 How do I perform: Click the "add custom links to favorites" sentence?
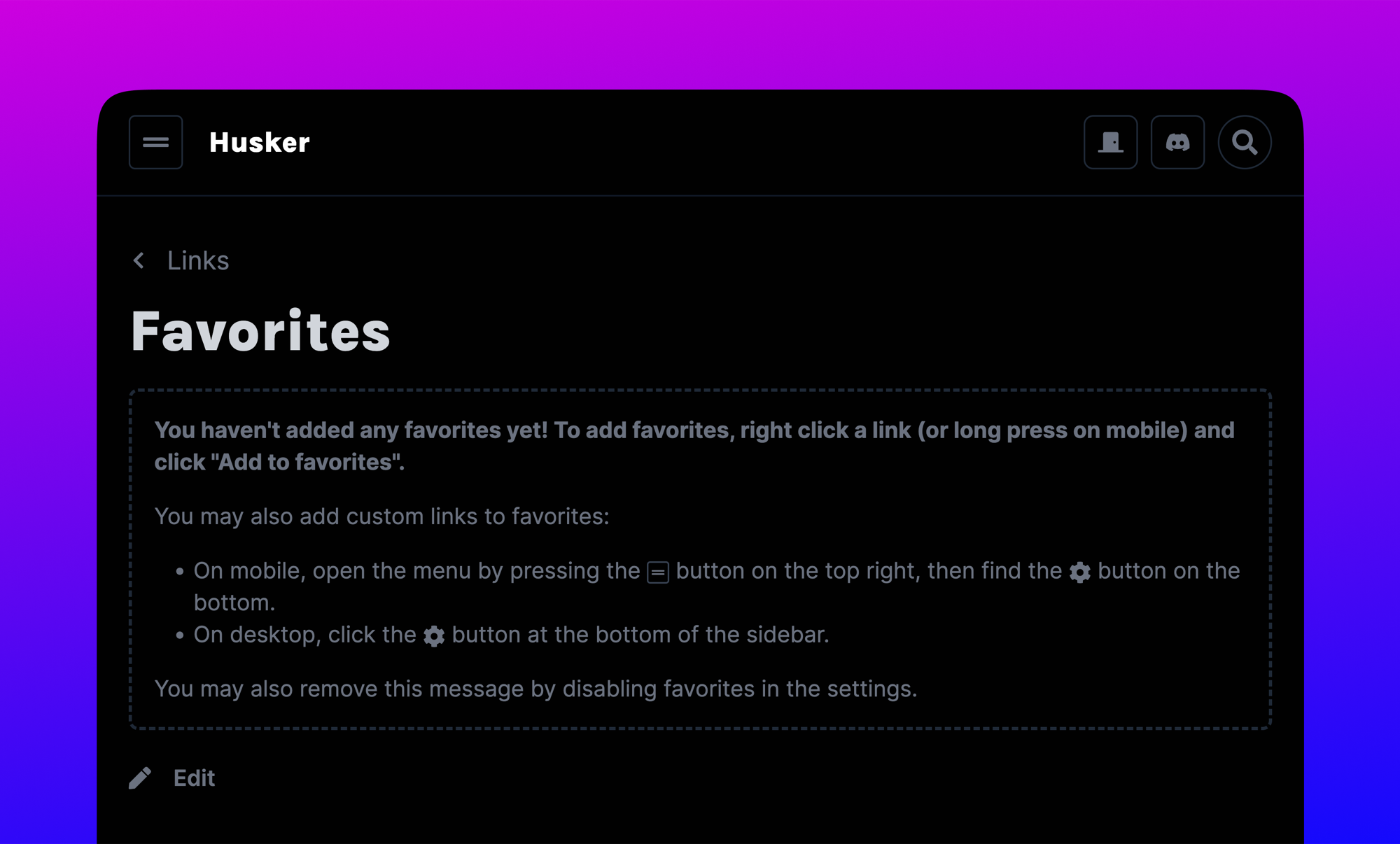click(381, 516)
